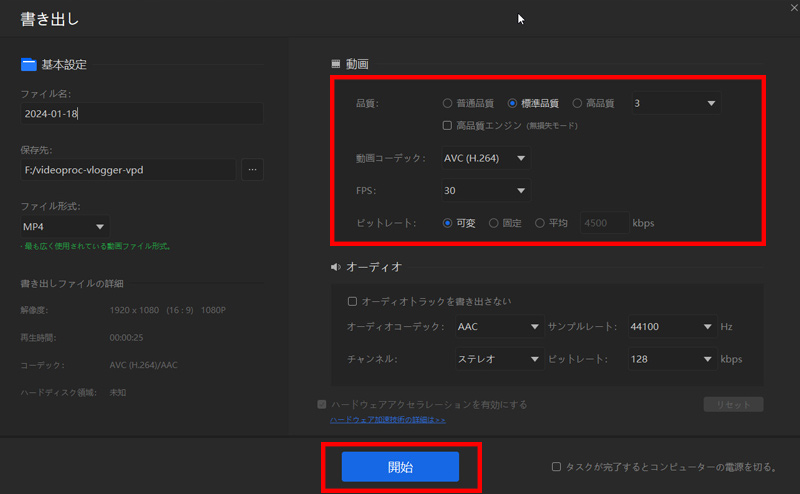Screen dimensions: 800x494
Task: Open the quality level 3 dropdown
Action: [x=676, y=103]
